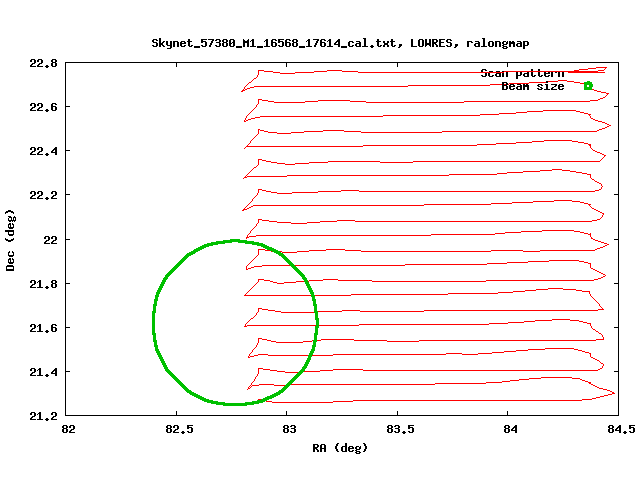Image resolution: width=640 pixels, height=480 pixels.
Task: Click the 21.2 tick label on Dec axis
Action: point(41,416)
